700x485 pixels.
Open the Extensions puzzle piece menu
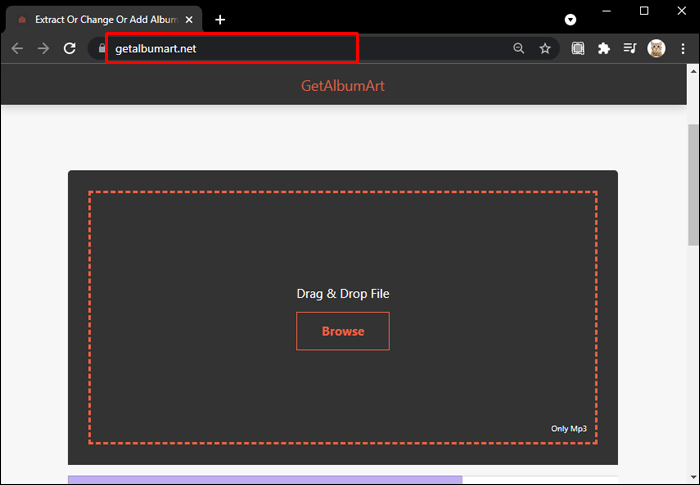604,48
